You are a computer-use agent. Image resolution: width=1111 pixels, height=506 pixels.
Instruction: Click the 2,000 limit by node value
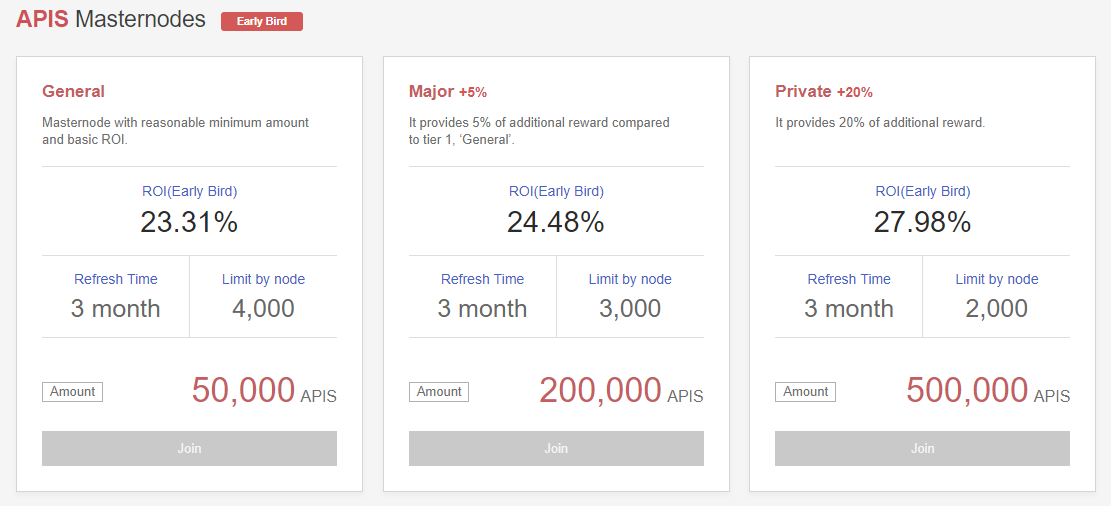point(996,308)
